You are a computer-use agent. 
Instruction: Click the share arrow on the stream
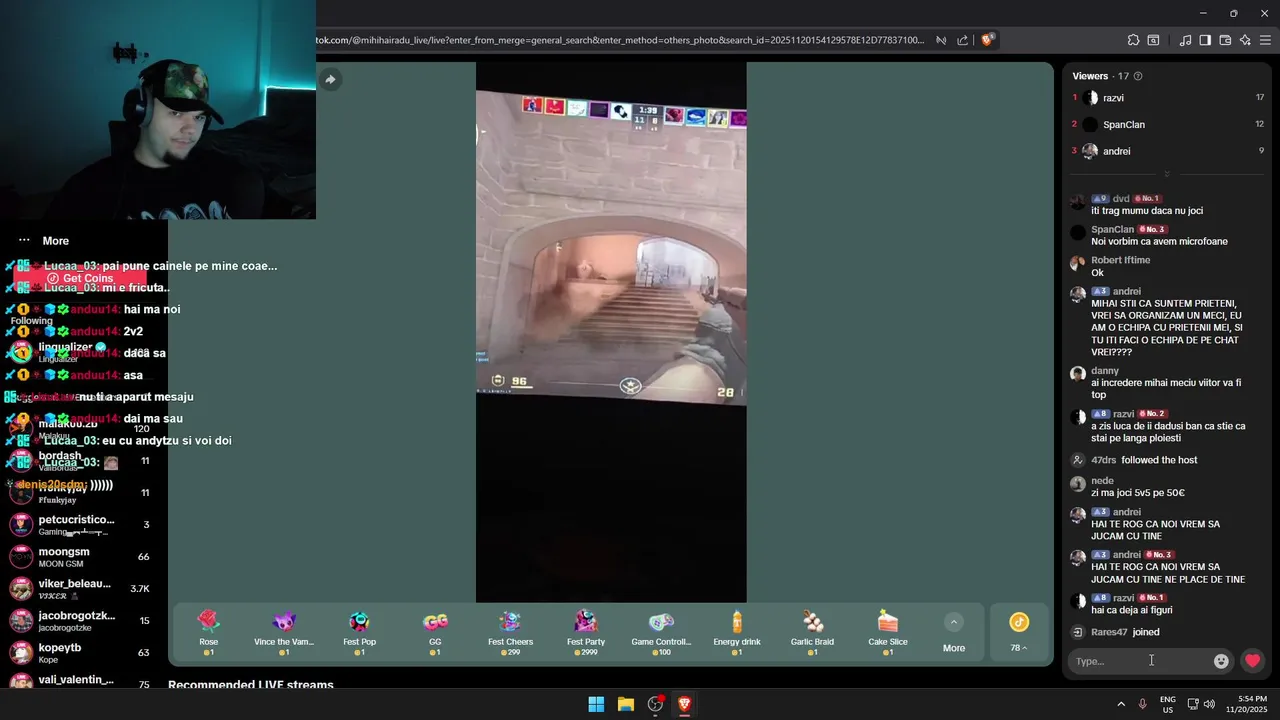tap(330, 79)
